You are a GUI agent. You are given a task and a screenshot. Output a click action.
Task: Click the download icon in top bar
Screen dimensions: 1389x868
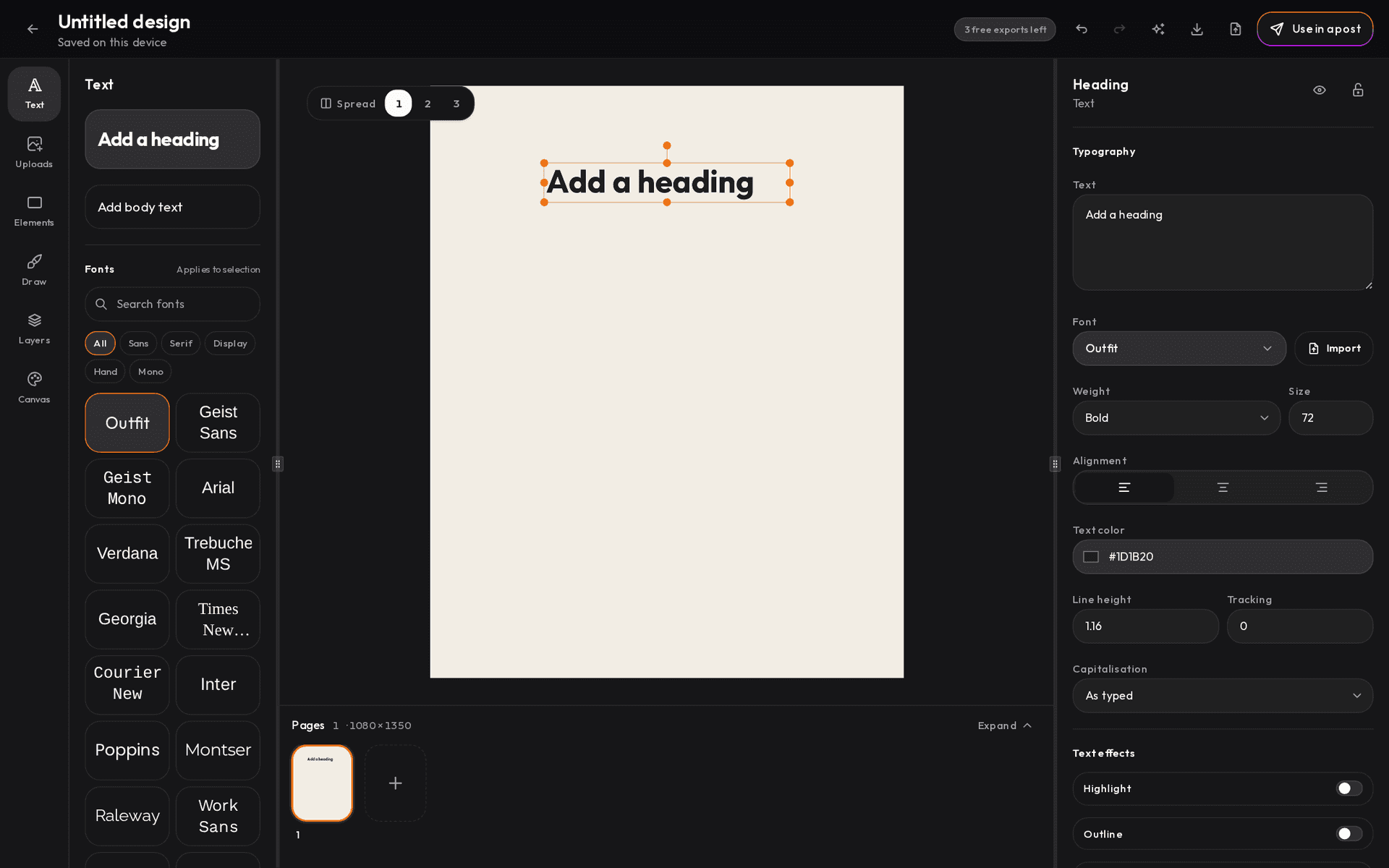pos(1197,29)
